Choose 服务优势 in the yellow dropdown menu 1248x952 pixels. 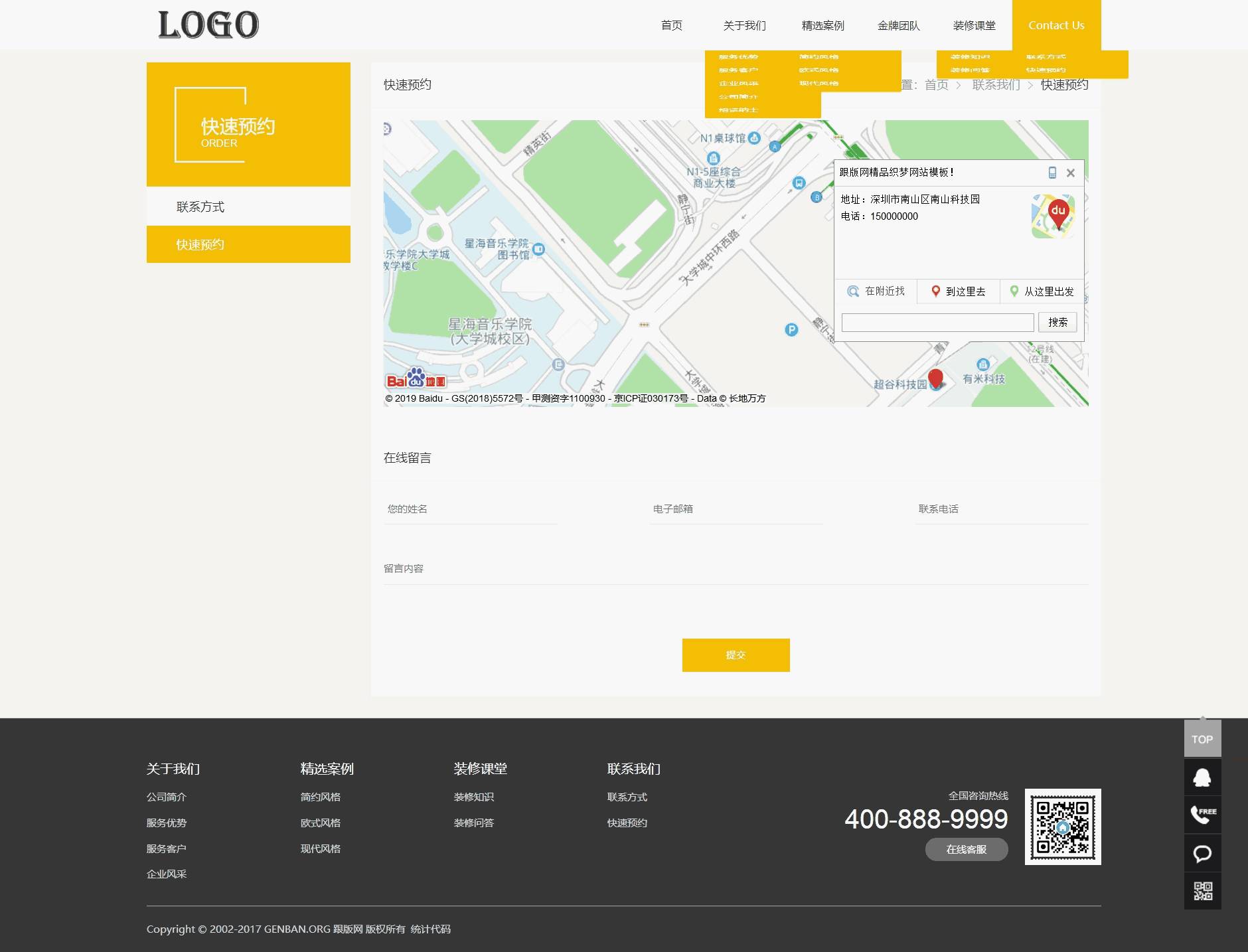[738, 57]
